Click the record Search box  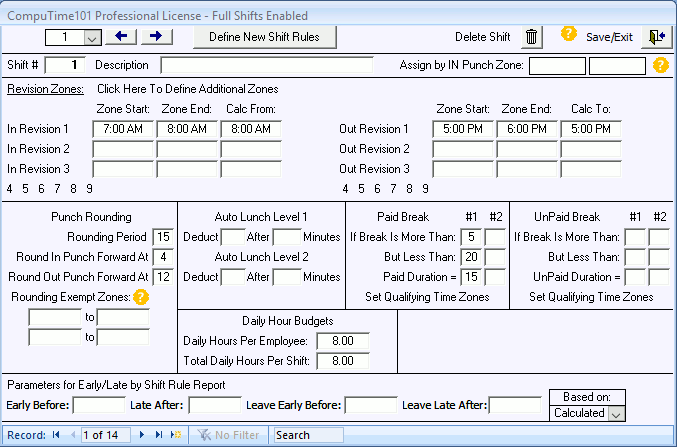pos(309,435)
